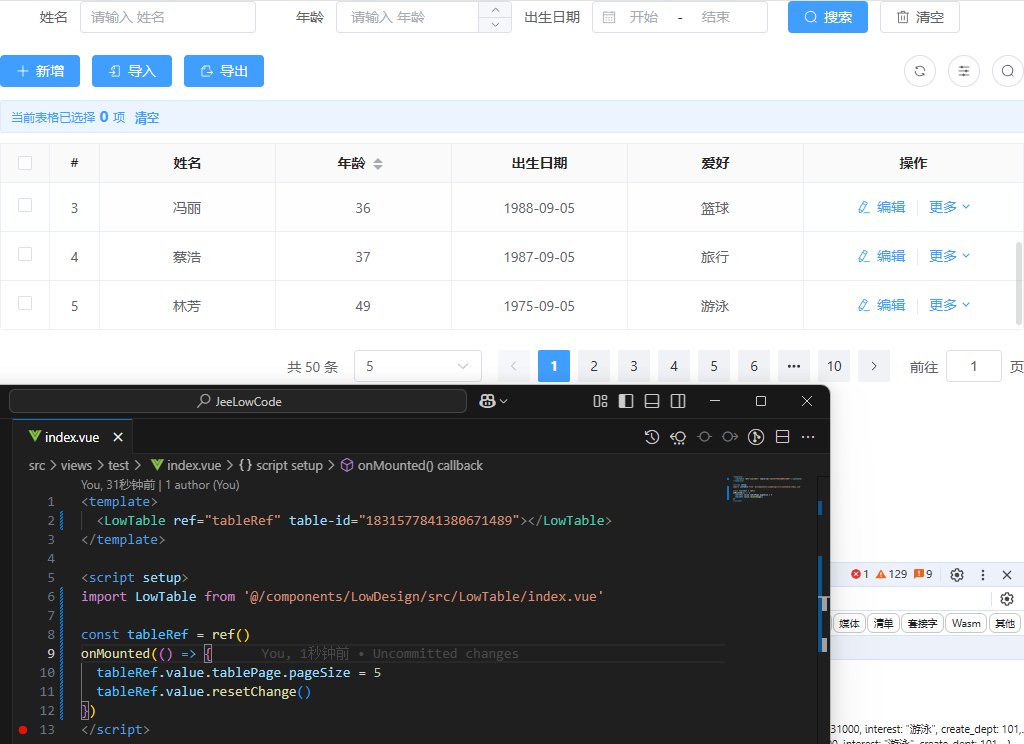Click the pagination ellipsis to jump pages
This screenshot has width=1024, height=744.
794,366
